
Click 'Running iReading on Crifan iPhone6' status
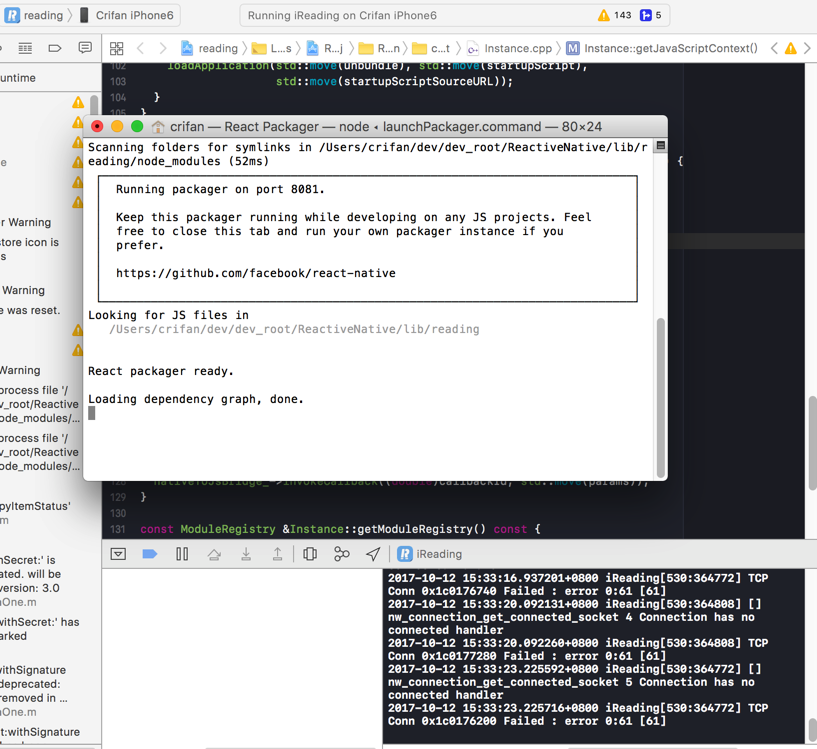coord(342,16)
